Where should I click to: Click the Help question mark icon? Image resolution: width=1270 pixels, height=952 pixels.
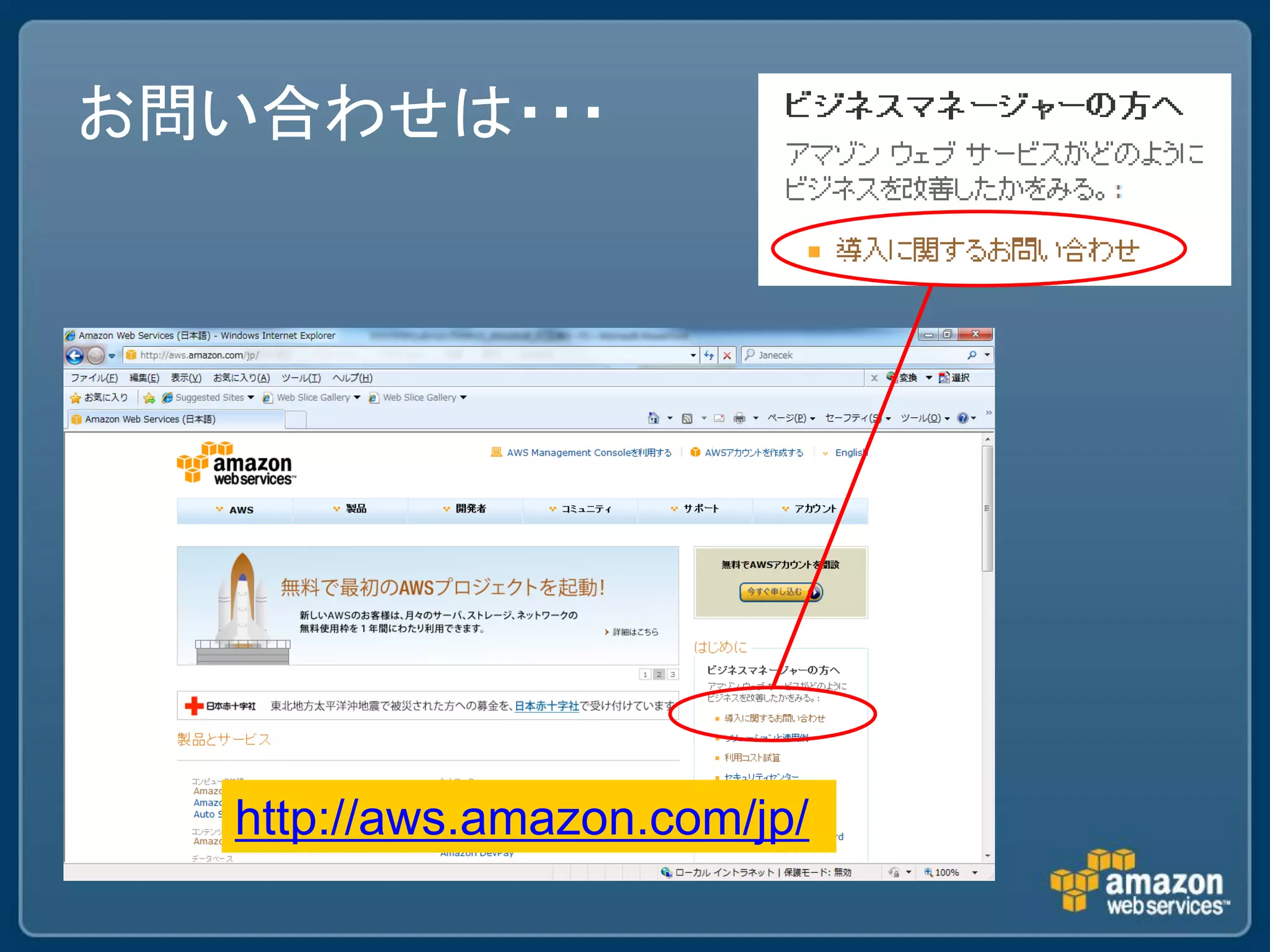click(x=962, y=418)
